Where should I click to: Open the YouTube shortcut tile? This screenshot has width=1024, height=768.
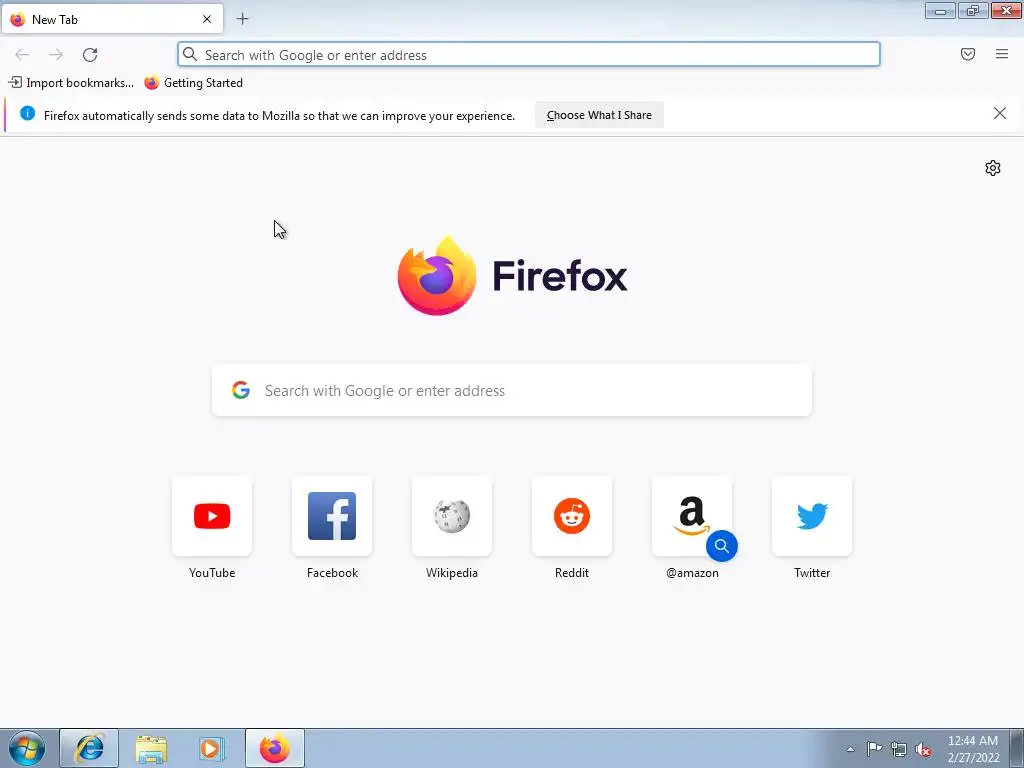pos(212,516)
